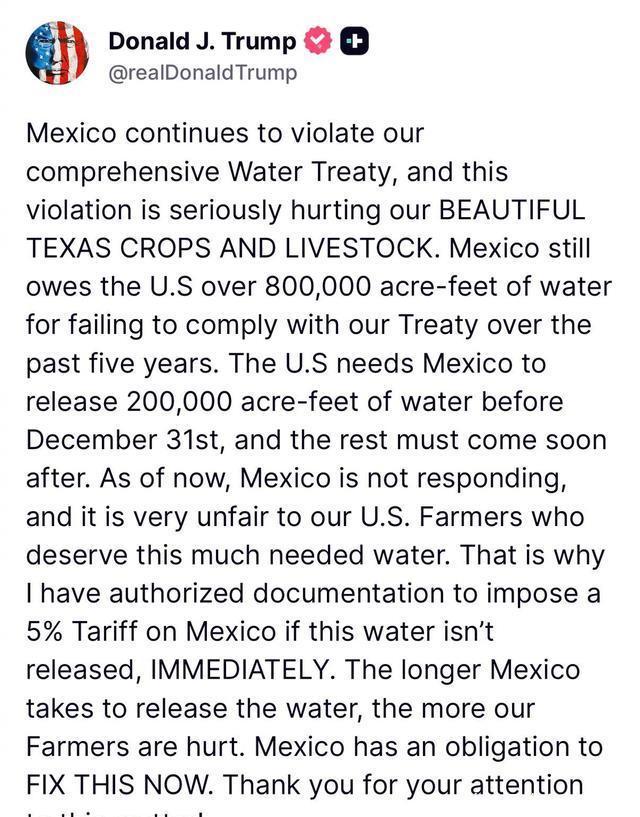
Task: Open the flag-themed profile avatar
Action: point(57,53)
